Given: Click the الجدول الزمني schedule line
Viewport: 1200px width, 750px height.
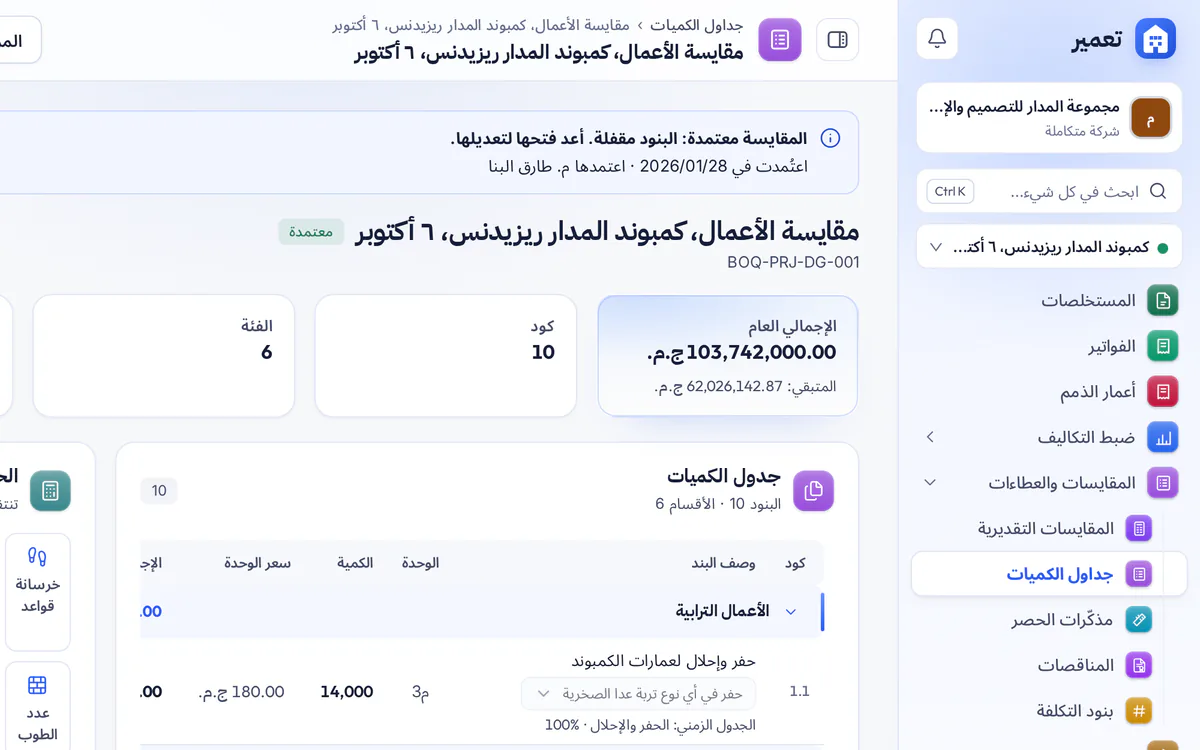Looking at the screenshot, I should (650, 725).
